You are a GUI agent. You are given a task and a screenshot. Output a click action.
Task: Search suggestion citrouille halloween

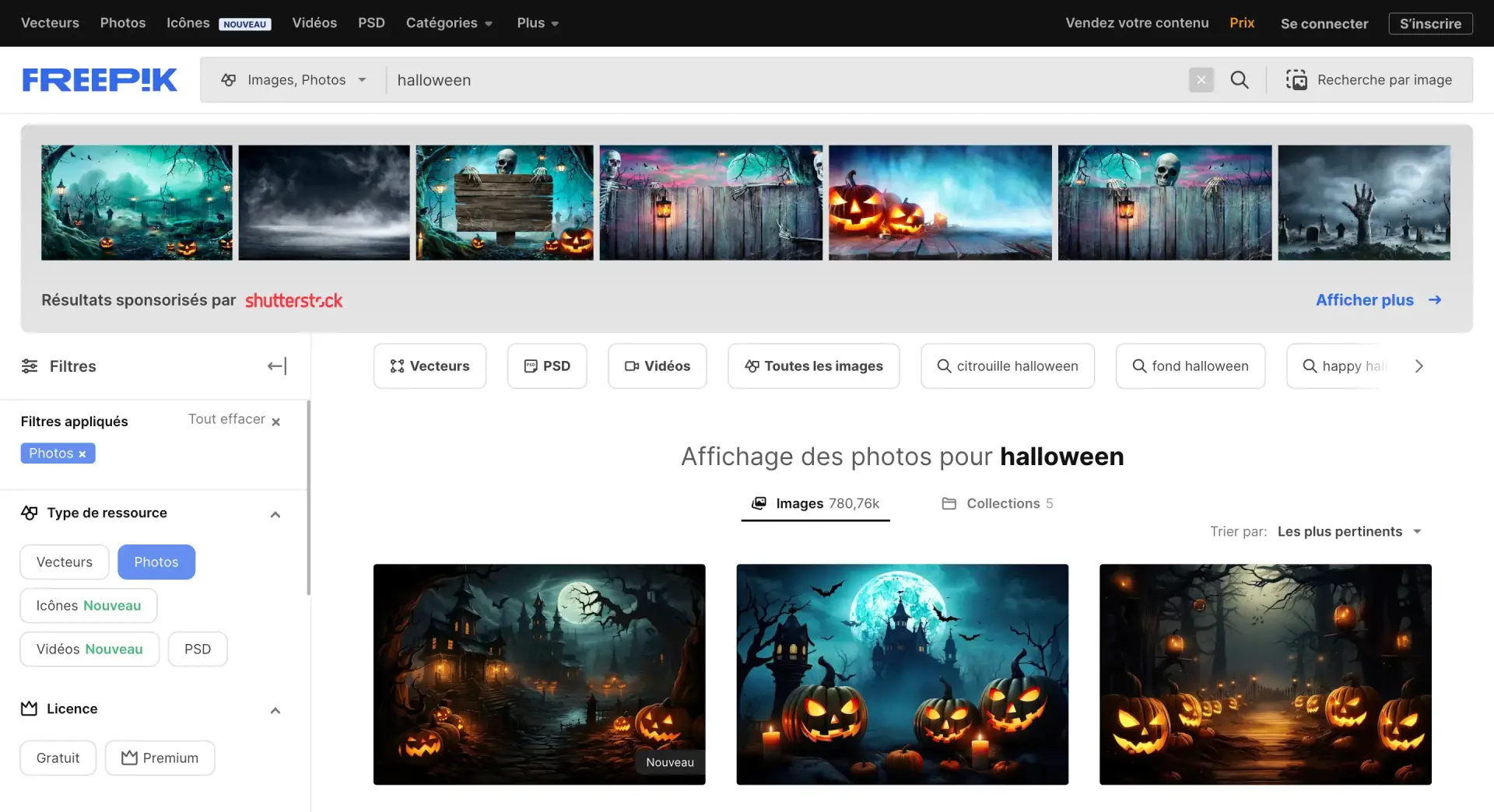[1008, 366]
